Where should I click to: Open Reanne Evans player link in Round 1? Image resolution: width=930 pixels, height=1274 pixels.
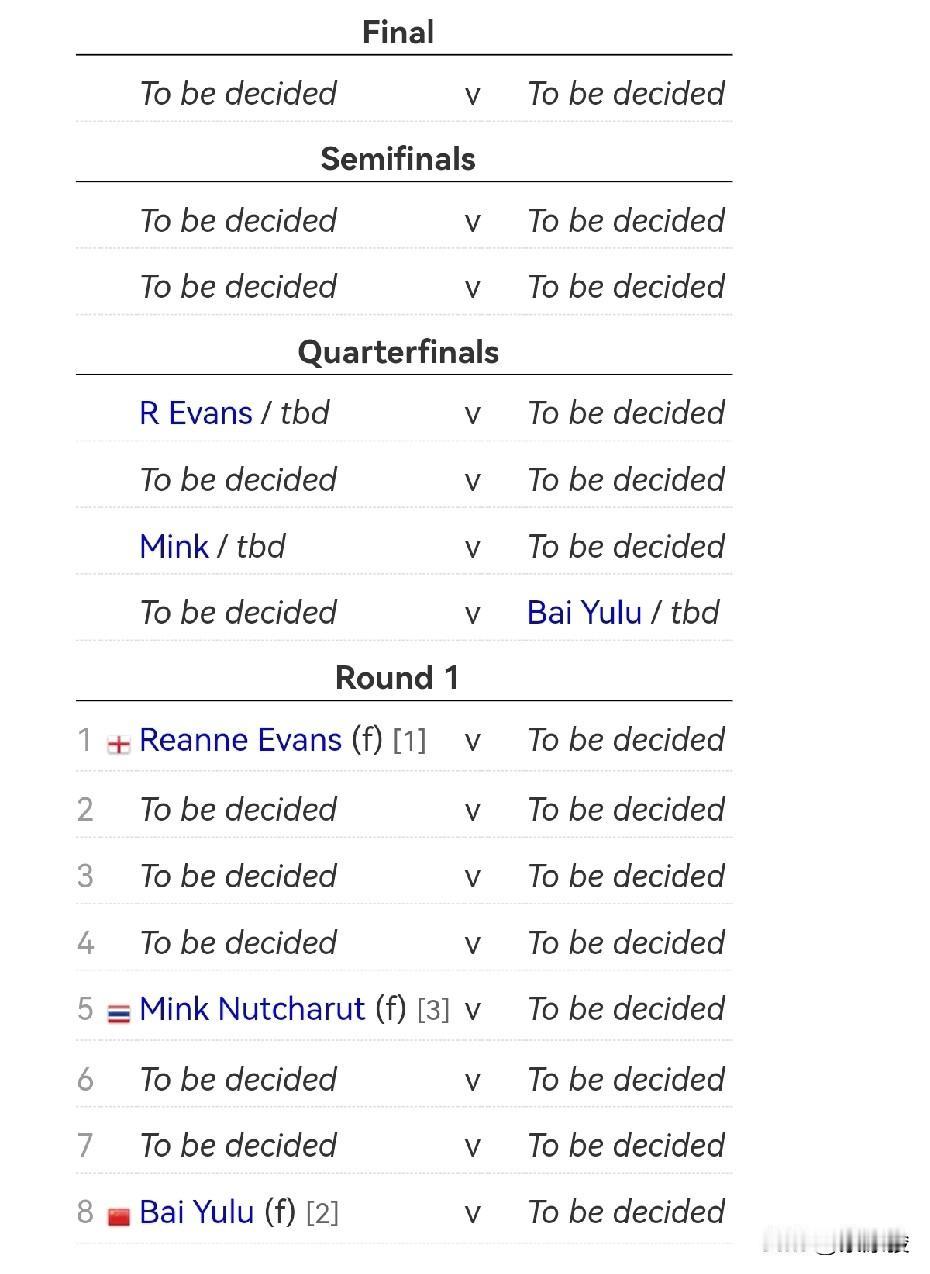(x=240, y=740)
